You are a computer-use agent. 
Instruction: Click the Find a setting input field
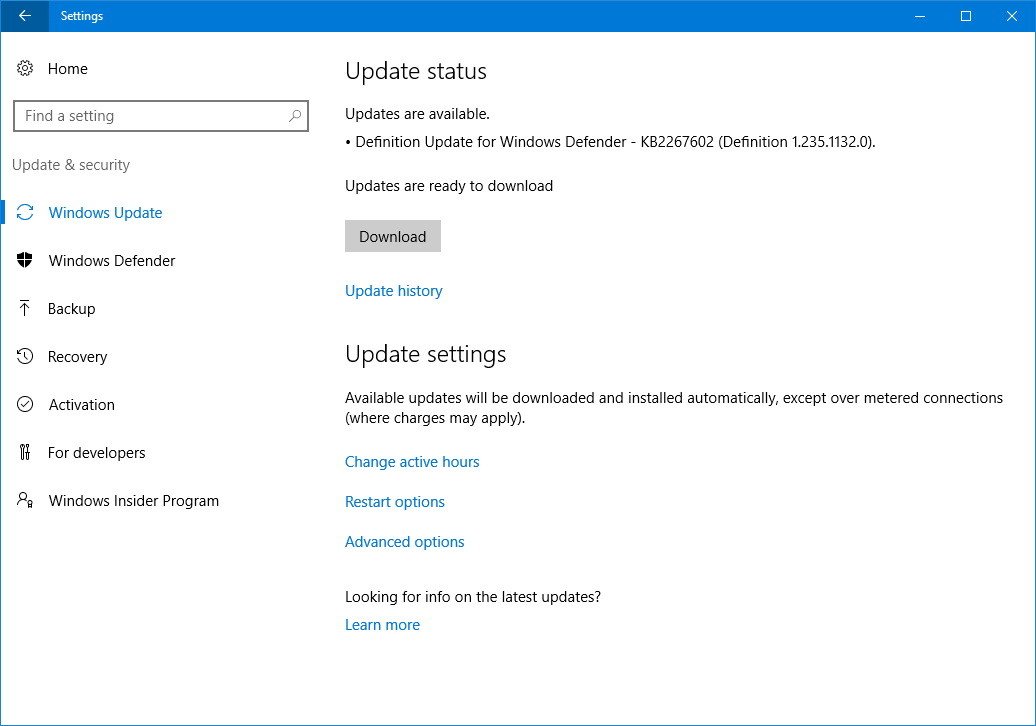coord(150,116)
